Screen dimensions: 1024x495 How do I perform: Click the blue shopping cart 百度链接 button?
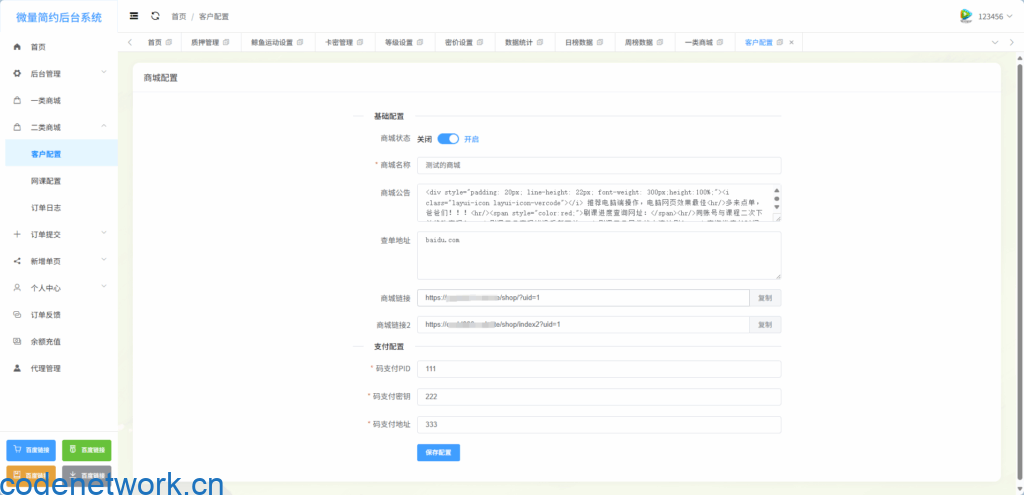click(x=31, y=450)
